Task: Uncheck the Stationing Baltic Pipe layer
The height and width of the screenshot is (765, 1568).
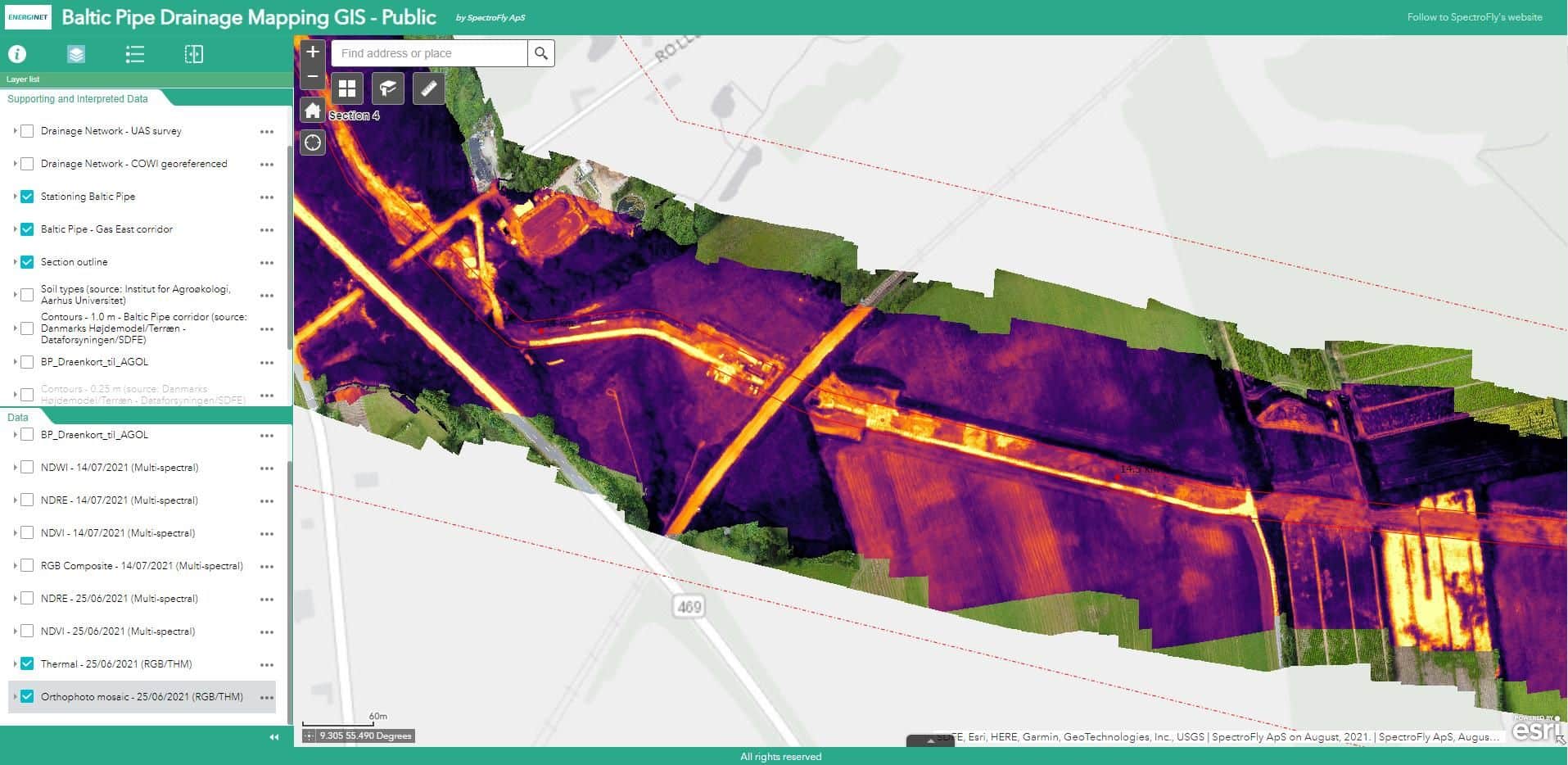Action: 27,197
